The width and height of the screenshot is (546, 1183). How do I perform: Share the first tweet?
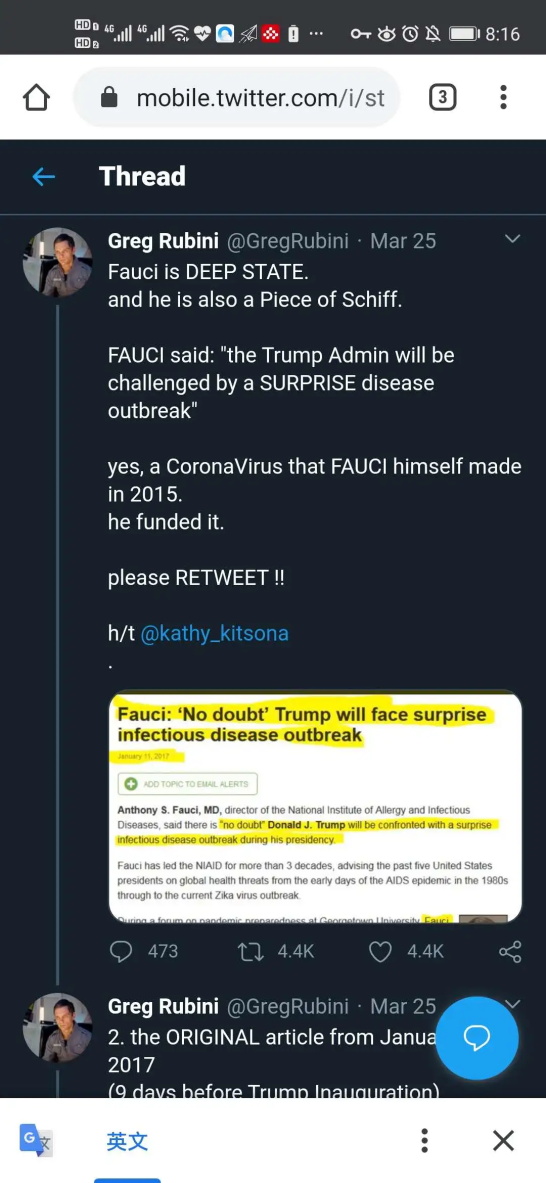[510, 951]
